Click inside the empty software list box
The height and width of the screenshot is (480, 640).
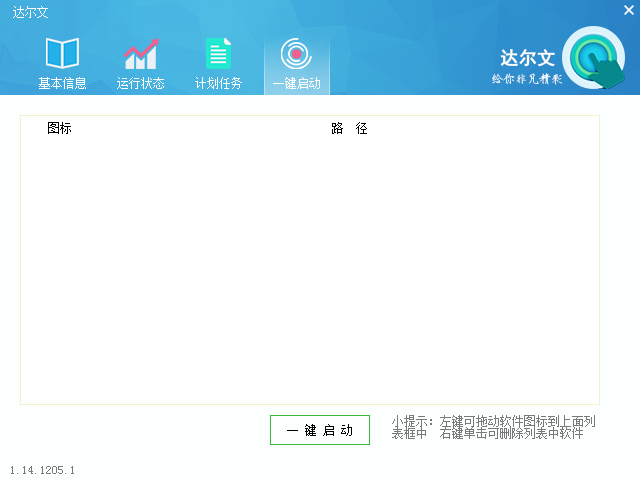coord(310,270)
